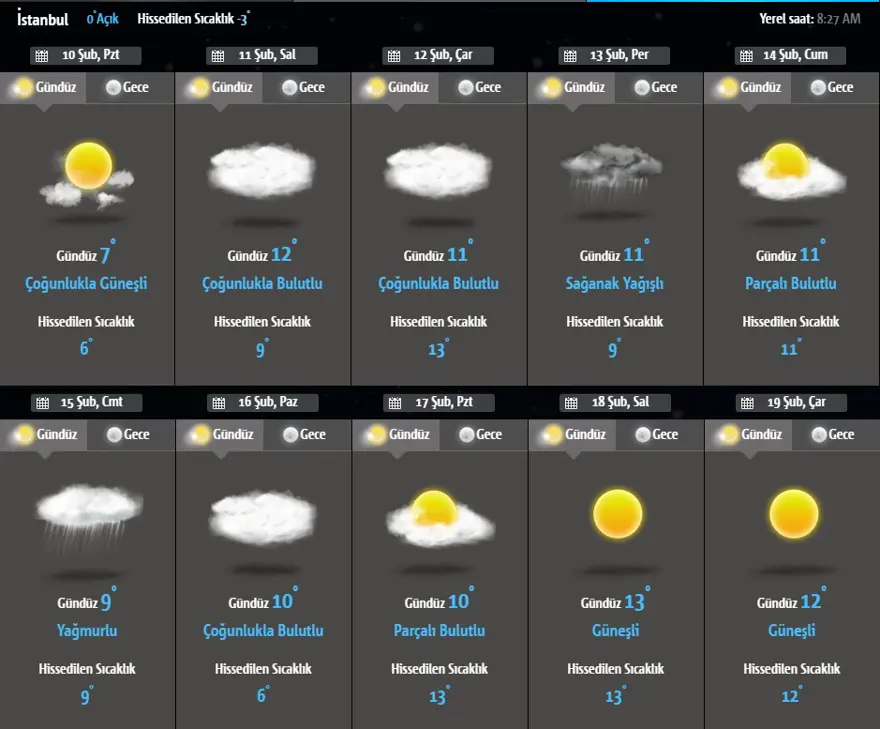The height and width of the screenshot is (729, 880).
Task: Click the sun icon for 18 Şub, Sal
Action: point(616,514)
